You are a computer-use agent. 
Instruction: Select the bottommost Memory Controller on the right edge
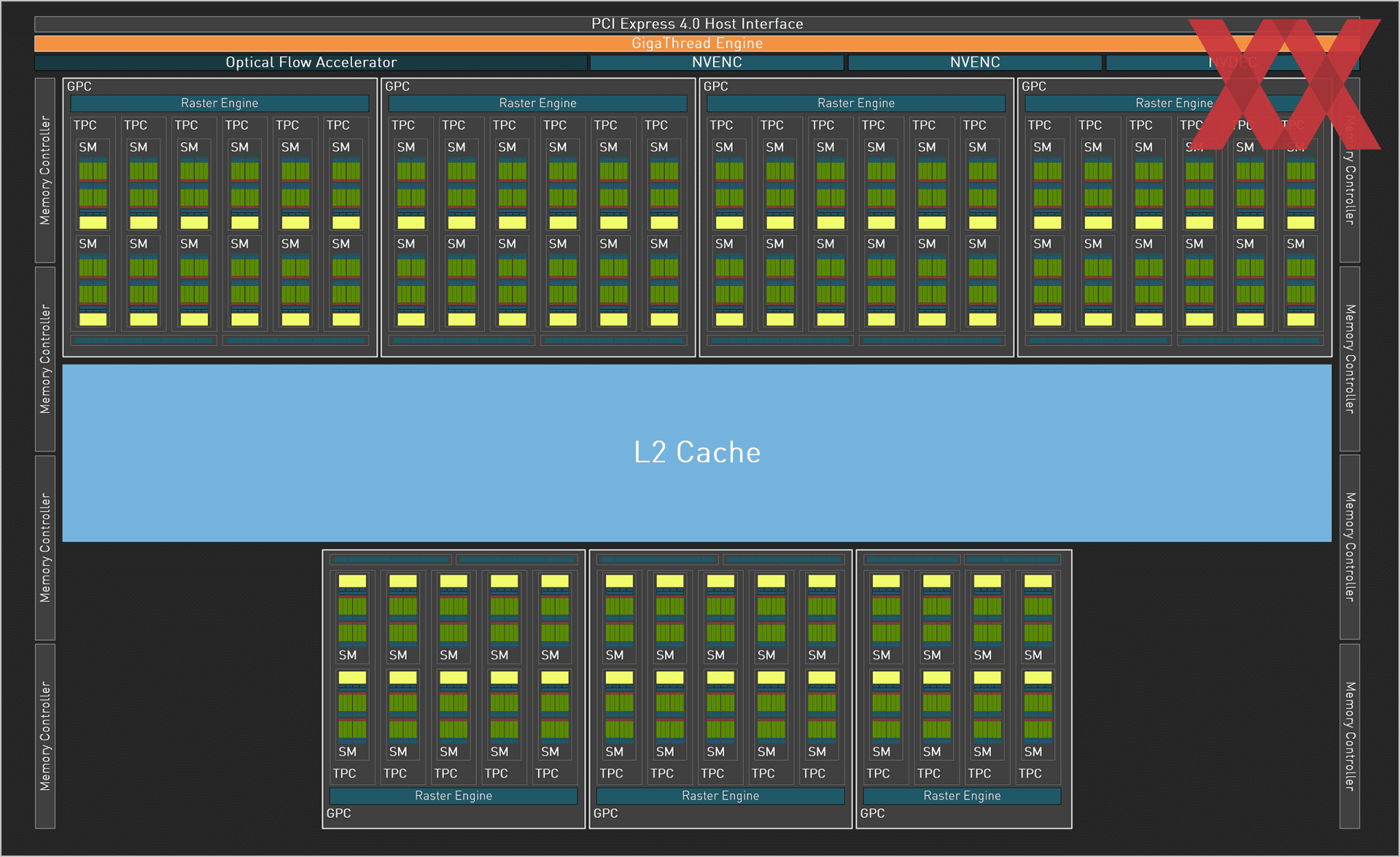point(1350,736)
